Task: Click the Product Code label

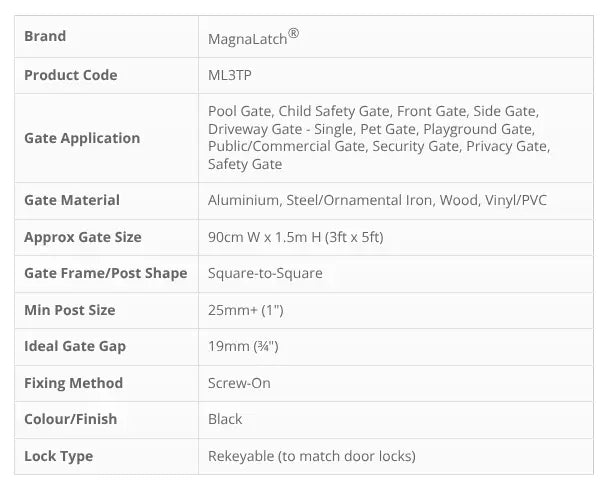Action: 71,75
